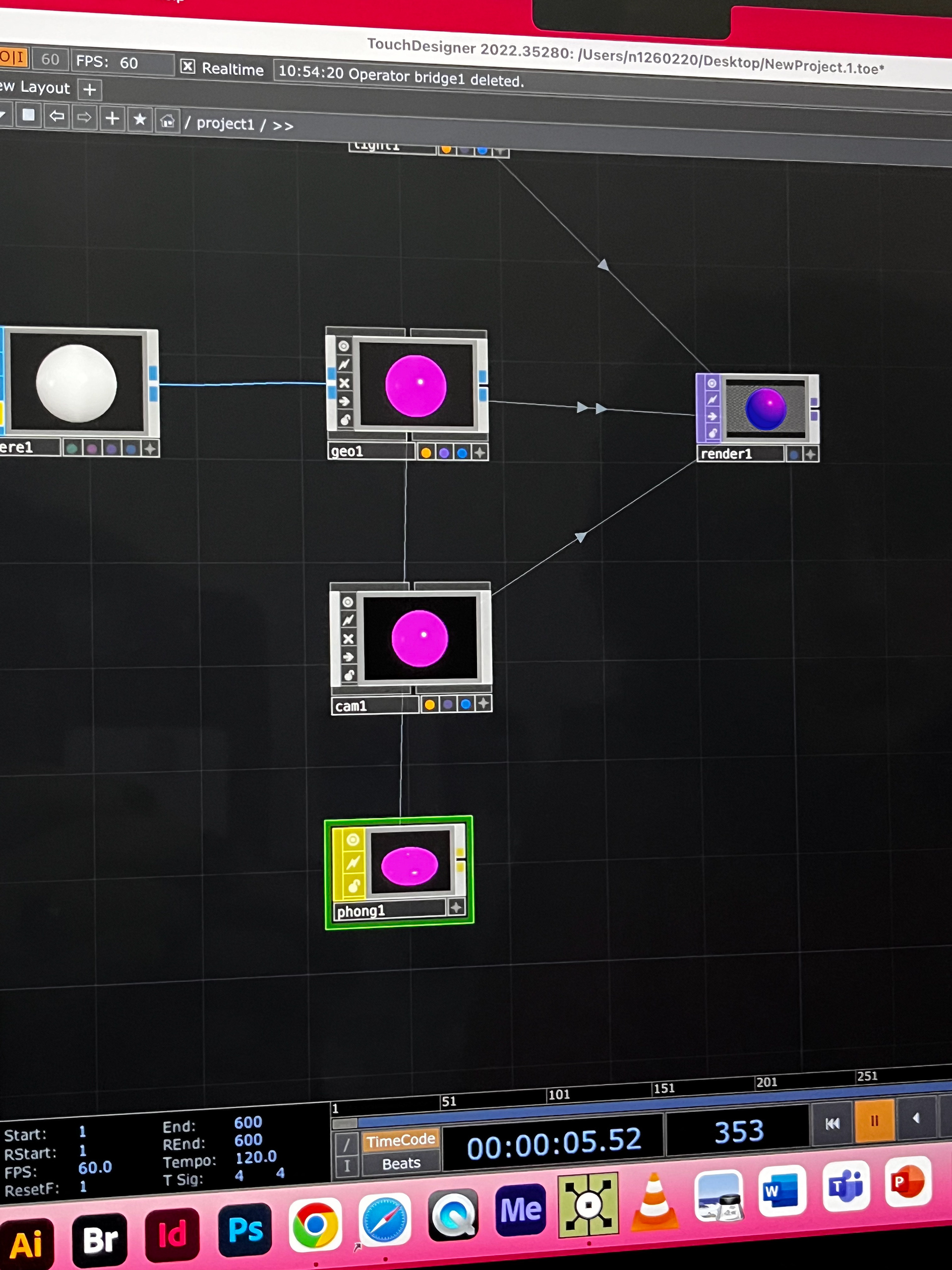Image resolution: width=952 pixels, height=1270 pixels.
Task: Select the geo1 node viewer
Action: coord(416,384)
